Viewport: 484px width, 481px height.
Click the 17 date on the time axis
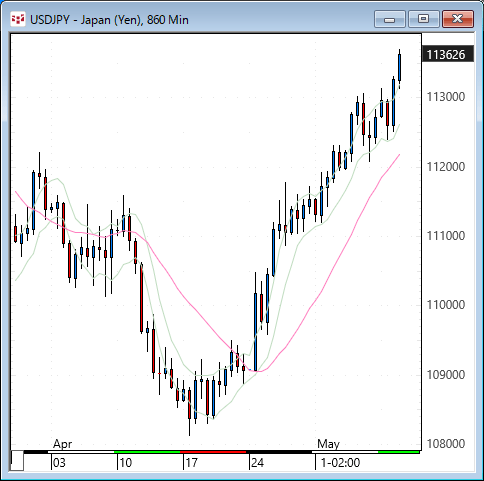pos(191,463)
